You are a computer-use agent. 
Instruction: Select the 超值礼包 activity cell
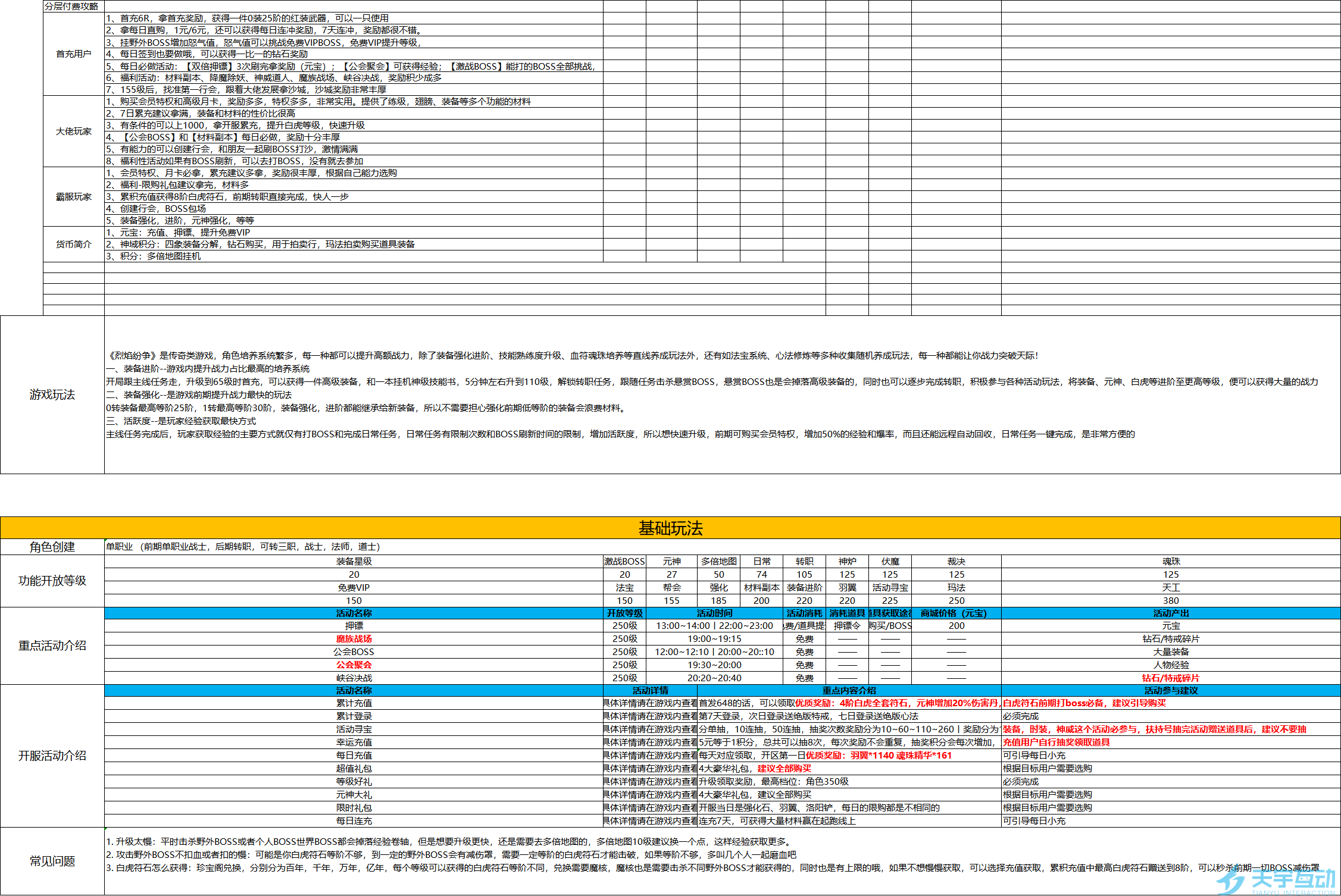(x=354, y=769)
